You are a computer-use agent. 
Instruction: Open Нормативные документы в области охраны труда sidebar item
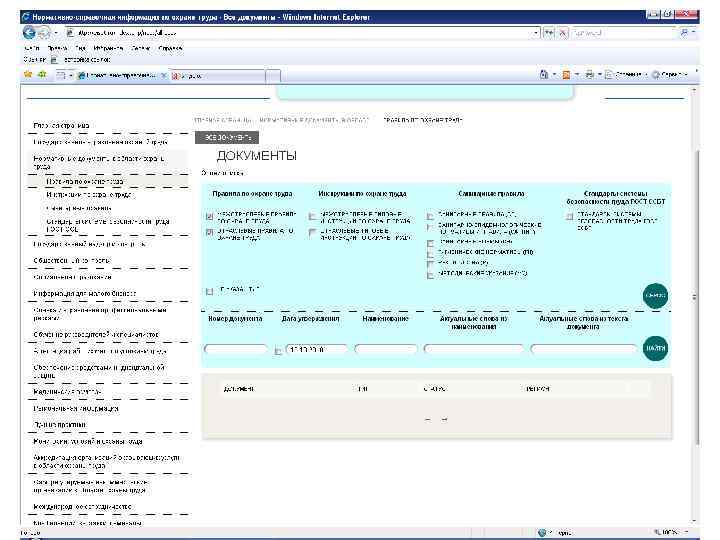point(98,162)
